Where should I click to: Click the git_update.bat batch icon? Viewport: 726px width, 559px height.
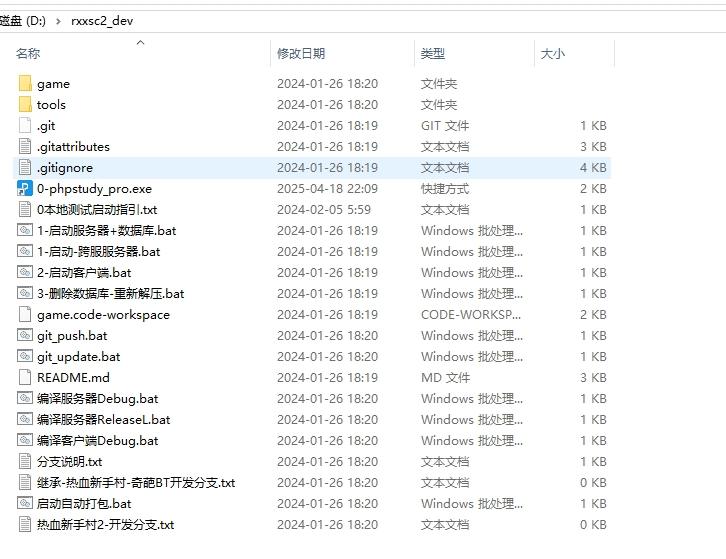tap(25, 356)
